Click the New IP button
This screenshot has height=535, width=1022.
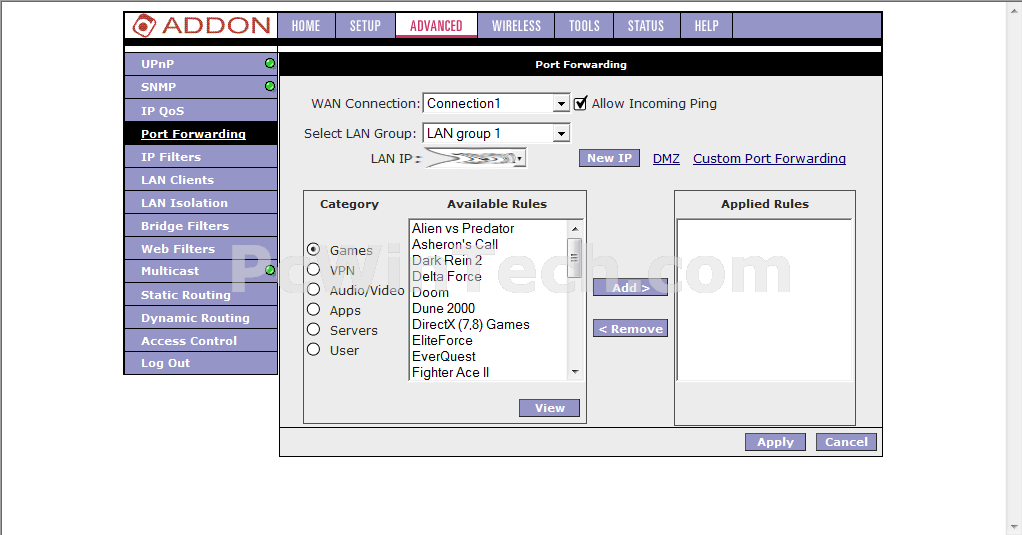tap(609, 158)
